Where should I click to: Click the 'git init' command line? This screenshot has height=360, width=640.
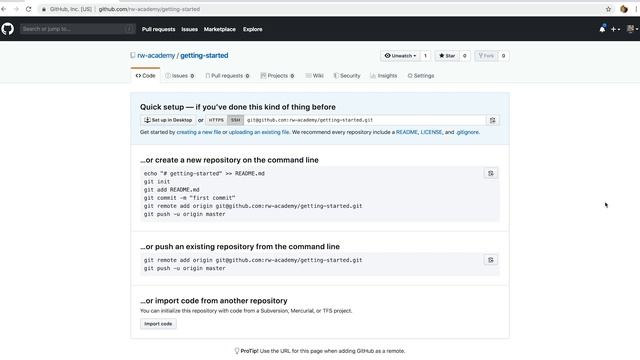click(x=157, y=182)
